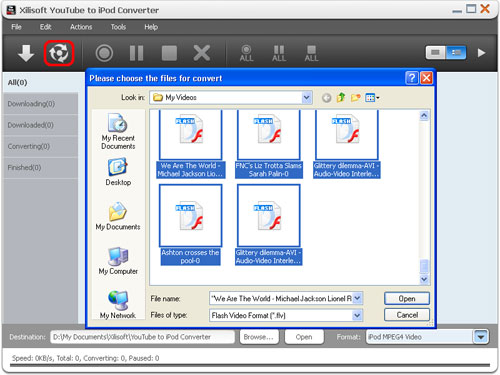Click the Remove X toolbar icon
Image resolution: width=500 pixels, height=375 pixels.
pyautogui.click(x=202, y=53)
